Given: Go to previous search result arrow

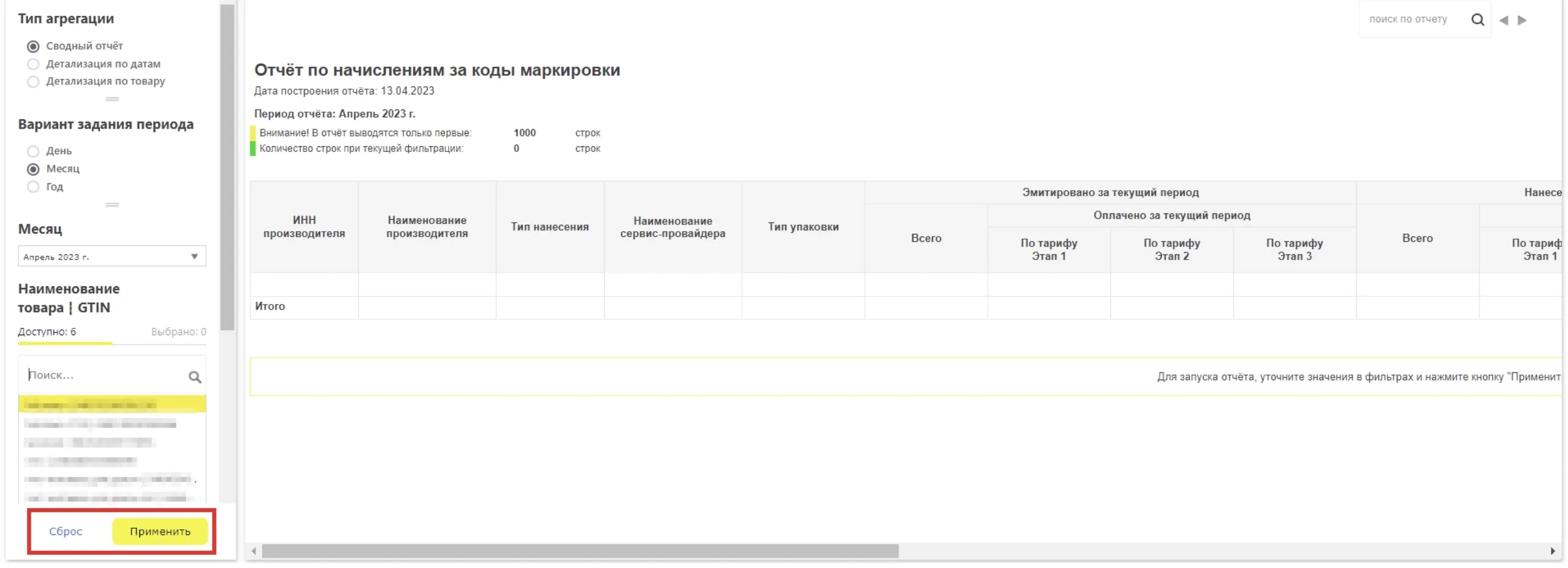Looking at the screenshot, I should coord(1504,20).
